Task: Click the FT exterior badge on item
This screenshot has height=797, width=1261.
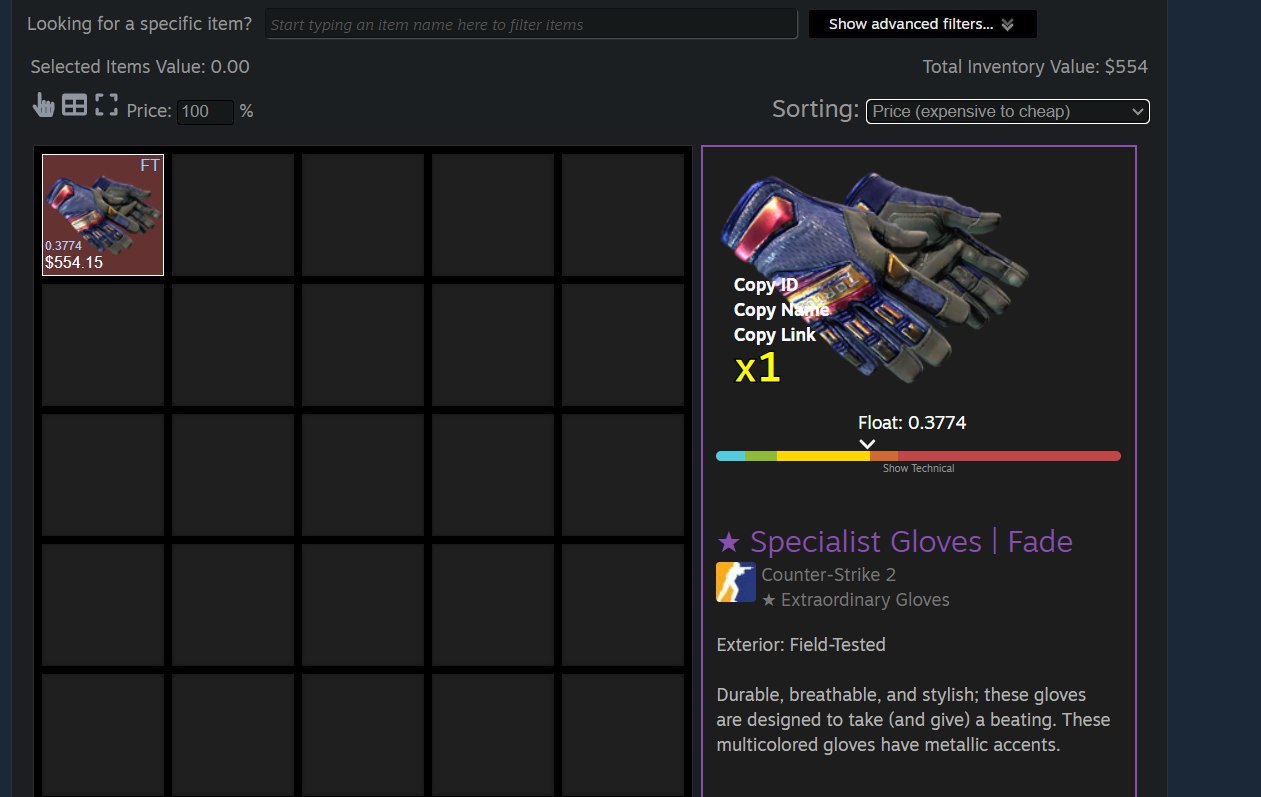Action: coord(150,166)
